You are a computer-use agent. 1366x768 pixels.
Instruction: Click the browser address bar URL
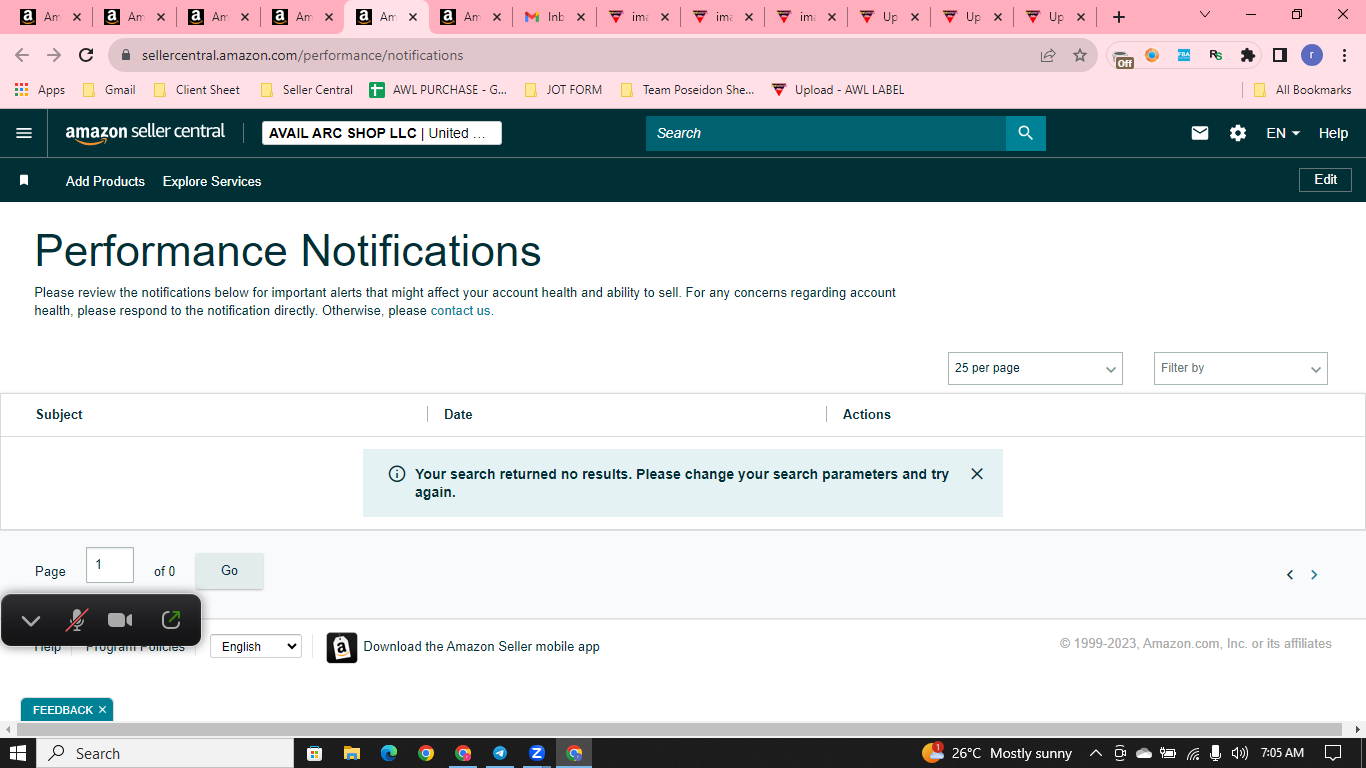[x=302, y=55]
